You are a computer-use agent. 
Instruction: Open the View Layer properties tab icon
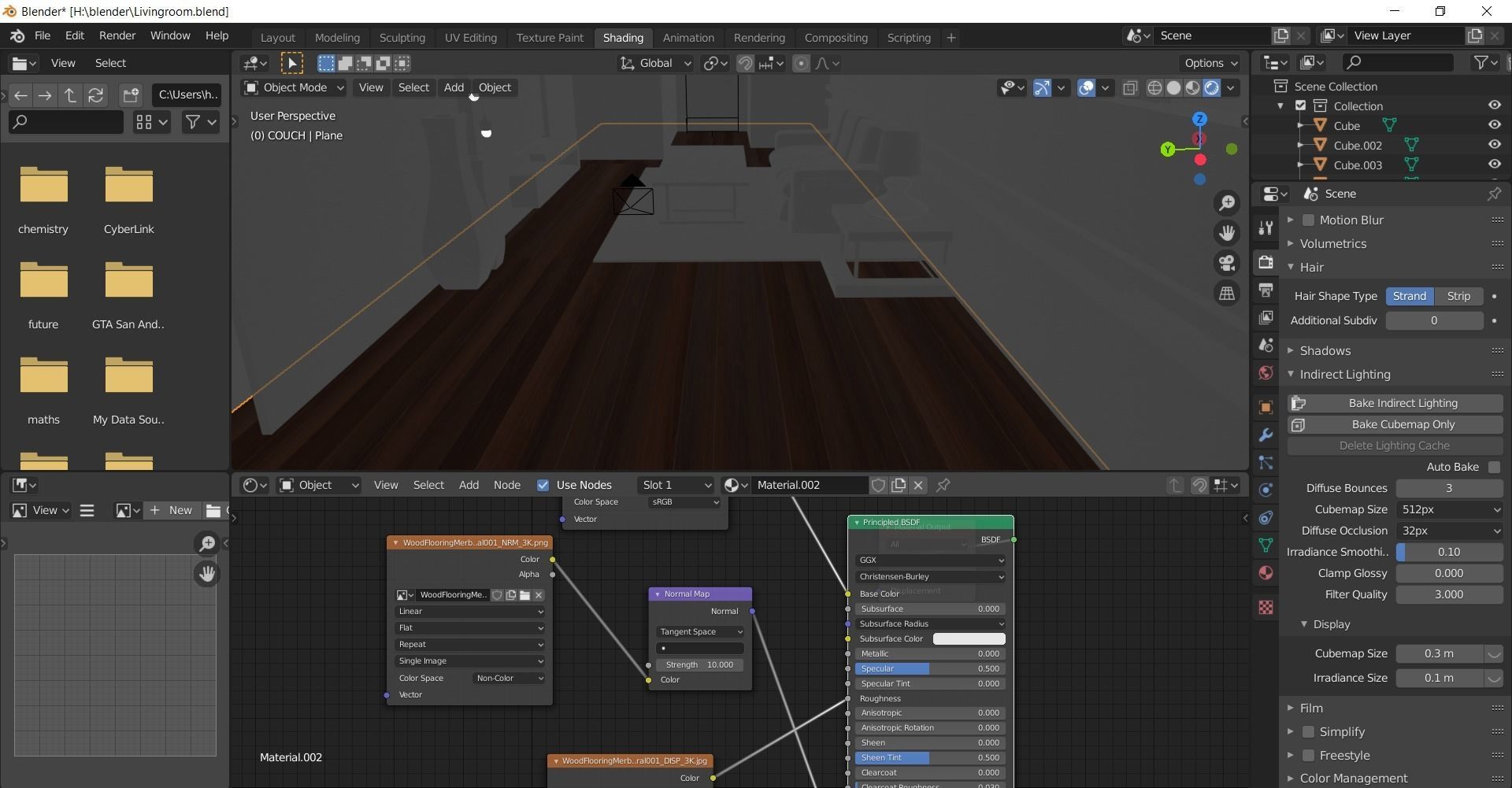[1266, 317]
